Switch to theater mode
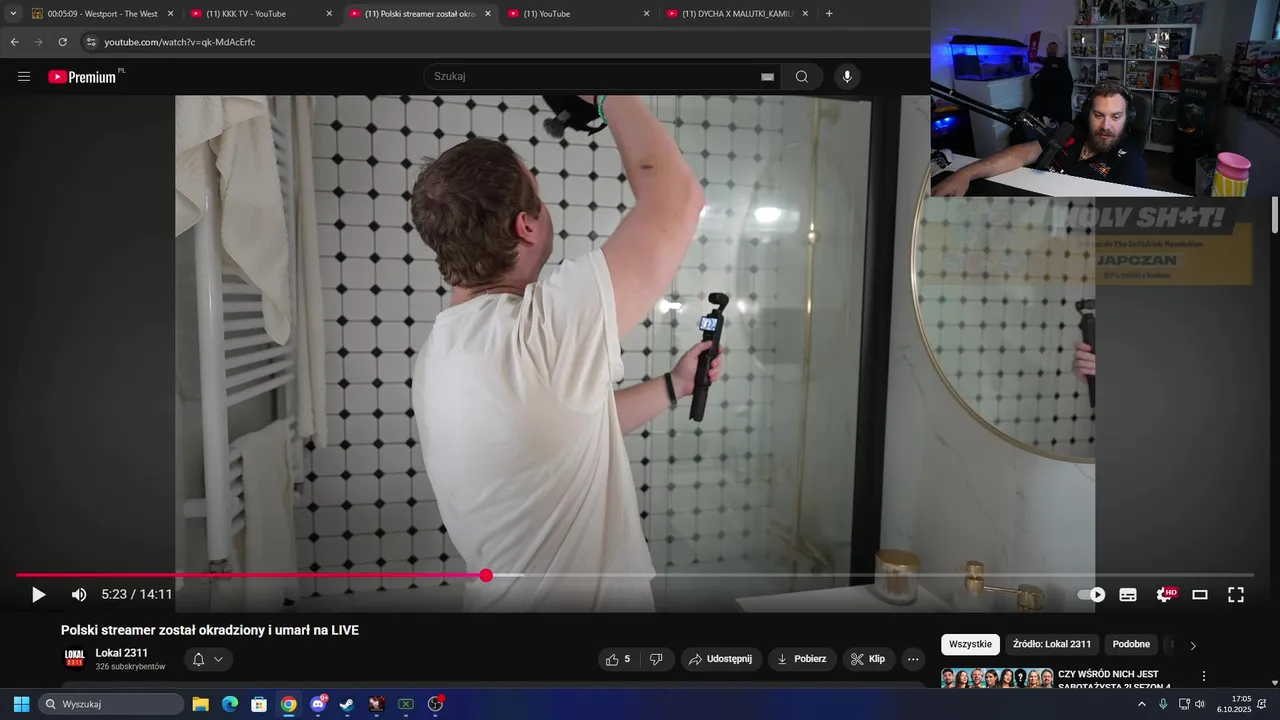 coord(1200,595)
